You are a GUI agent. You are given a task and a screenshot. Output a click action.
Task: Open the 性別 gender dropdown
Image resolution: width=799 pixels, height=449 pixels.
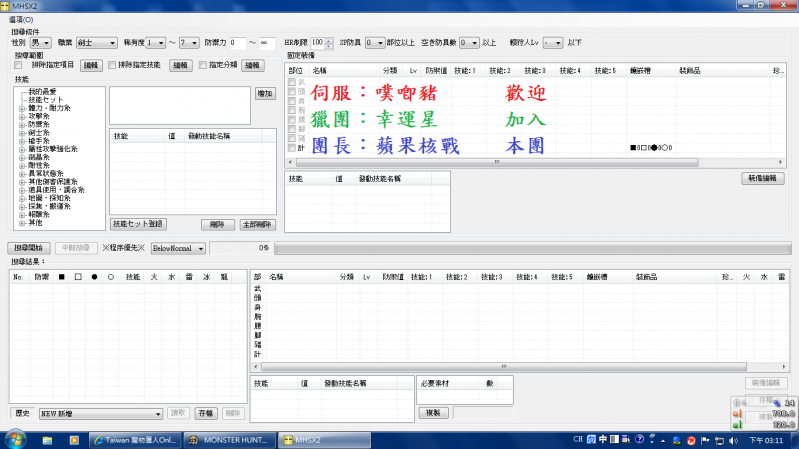(x=40, y=43)
